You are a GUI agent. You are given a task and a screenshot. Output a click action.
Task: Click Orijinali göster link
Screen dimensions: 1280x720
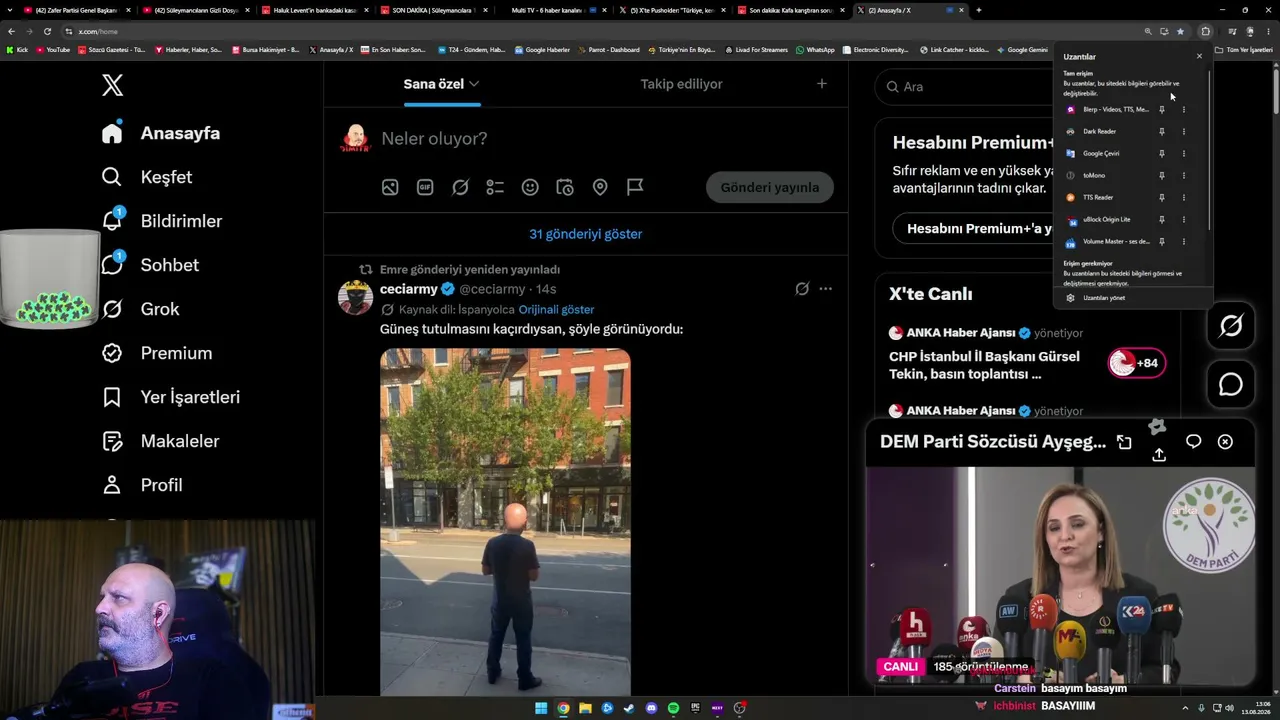(x=556, y=310)
